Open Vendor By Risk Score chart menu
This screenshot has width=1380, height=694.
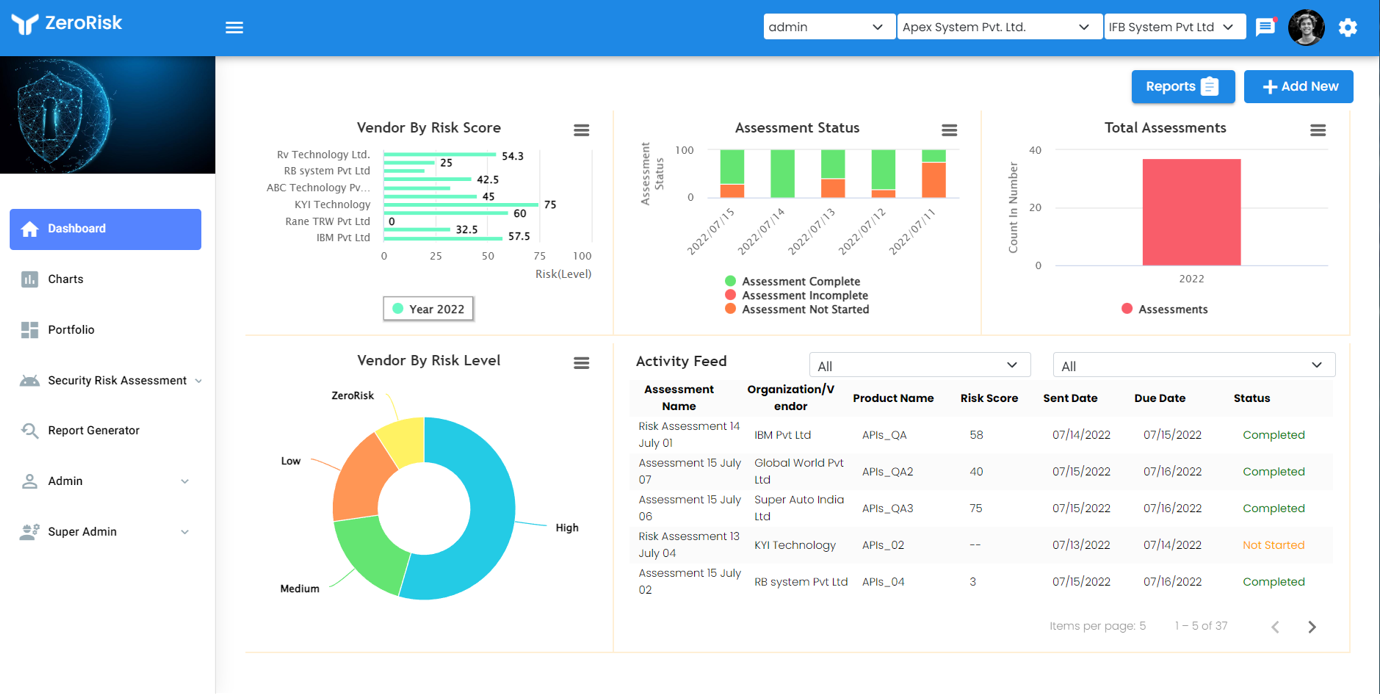(x=581, y=130)
